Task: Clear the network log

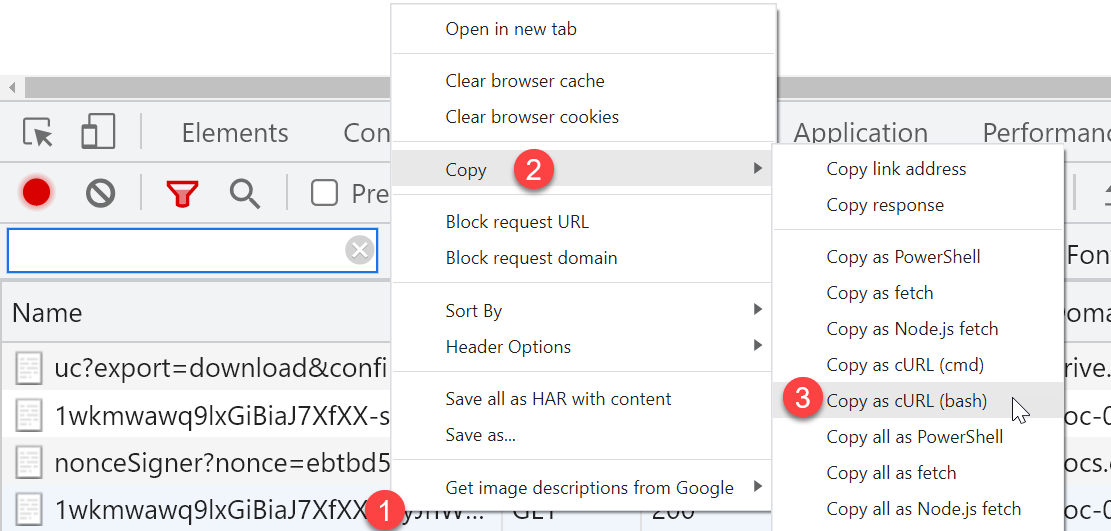Action: 101,193
